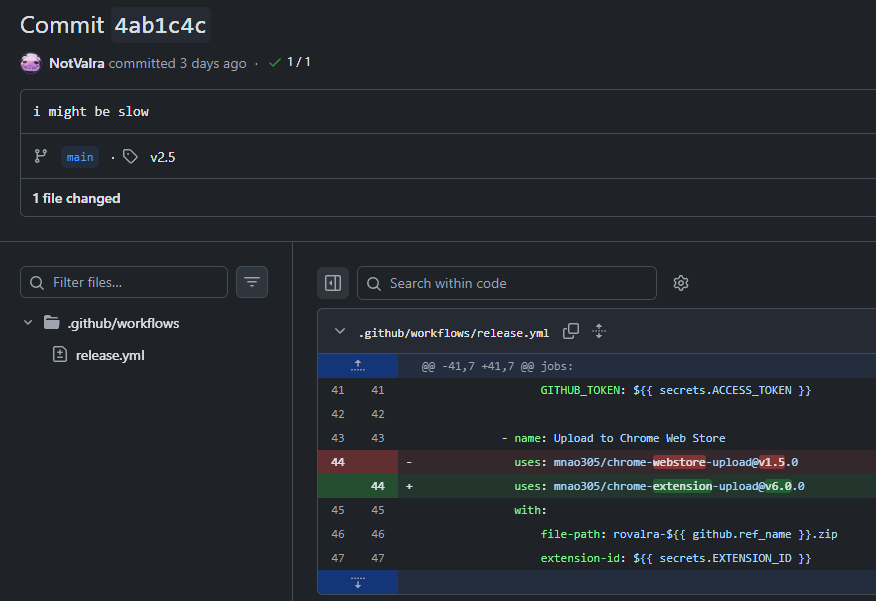This screenshot has width=876, height=601.
Task: Click the magnifier icon in Filter files
Action: point(37,283)
